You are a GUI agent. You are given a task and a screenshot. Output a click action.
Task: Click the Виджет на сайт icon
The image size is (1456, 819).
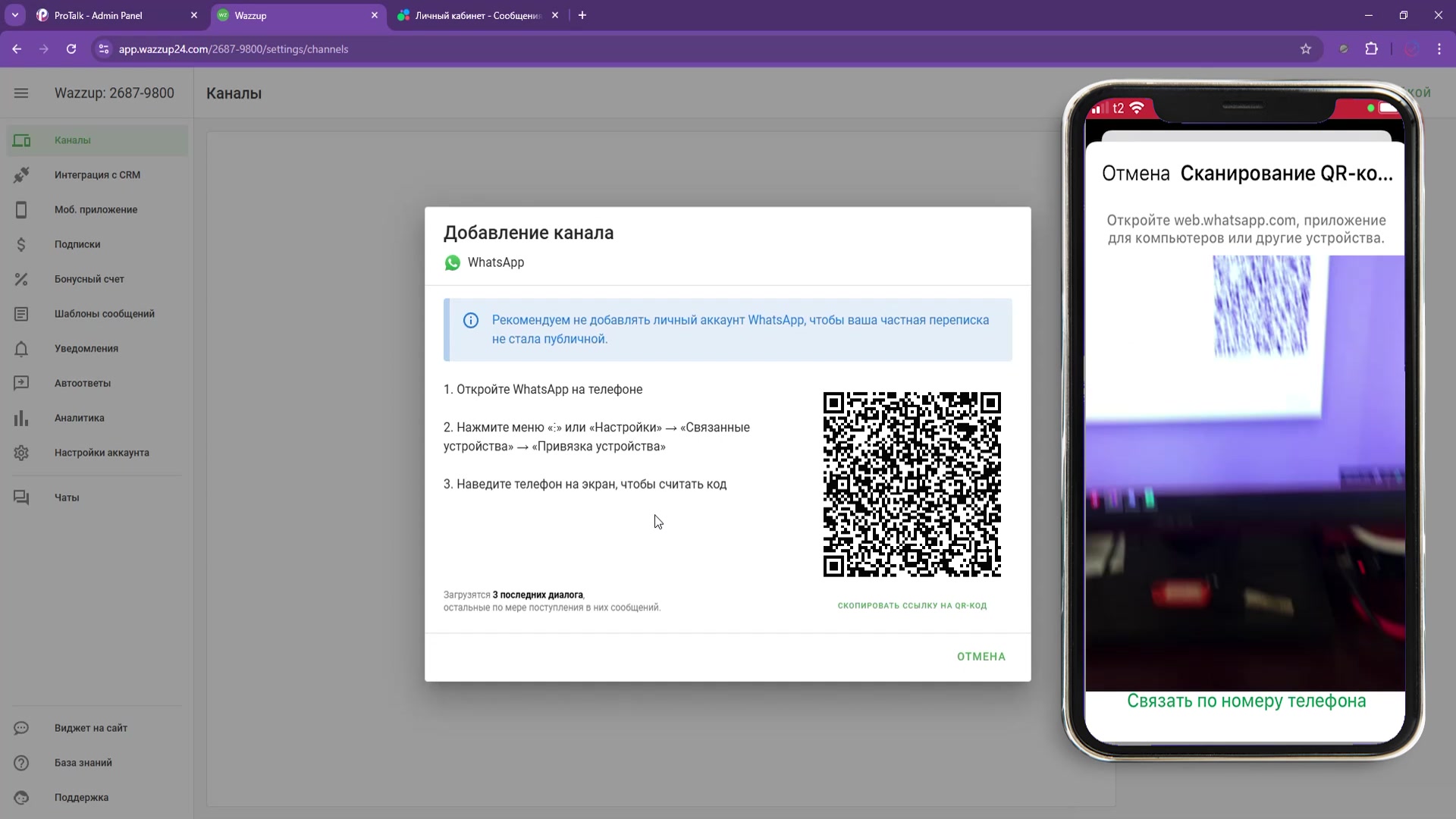[x=21, y=728]
